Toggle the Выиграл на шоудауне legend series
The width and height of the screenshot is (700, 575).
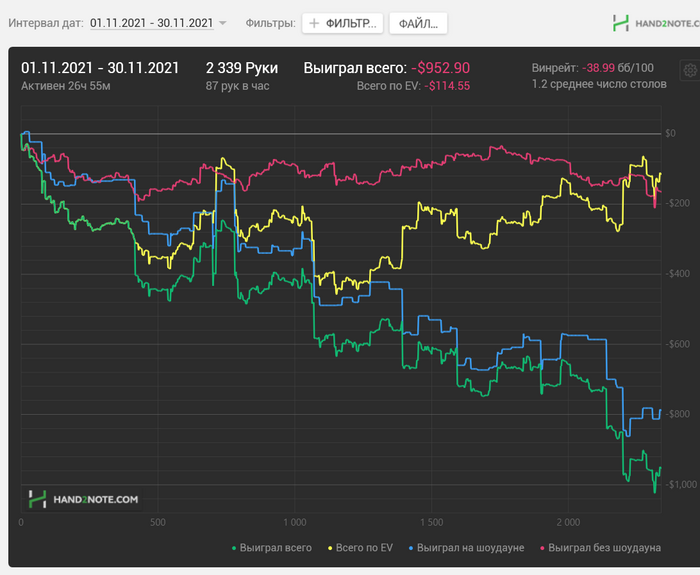tap(466, 548)
